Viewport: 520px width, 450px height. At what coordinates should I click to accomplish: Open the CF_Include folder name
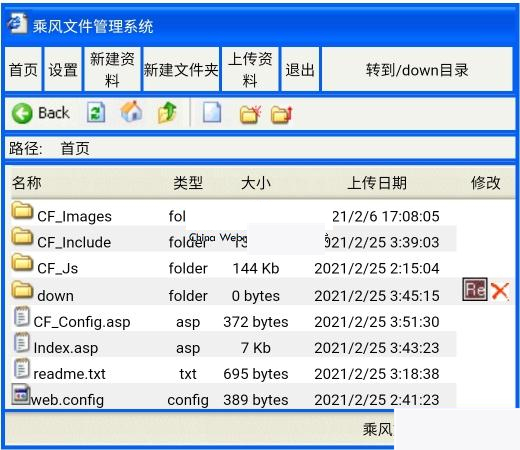74,242
